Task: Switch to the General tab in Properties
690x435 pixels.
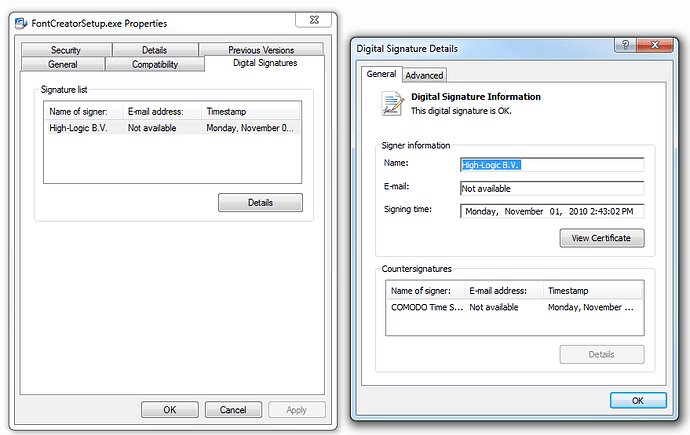Action: (63, 64)
